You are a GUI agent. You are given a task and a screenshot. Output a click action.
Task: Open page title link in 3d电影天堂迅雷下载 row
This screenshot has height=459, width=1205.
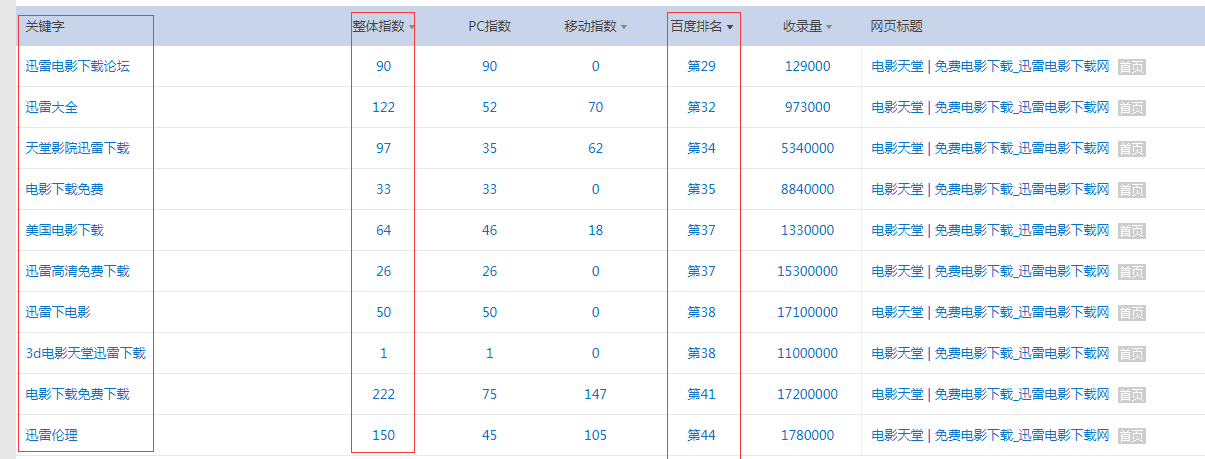(x=990, y=353)
